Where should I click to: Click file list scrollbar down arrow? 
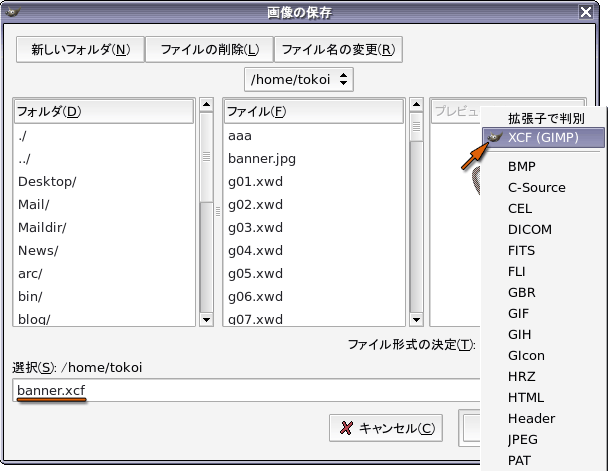click(x=416, y=320)
